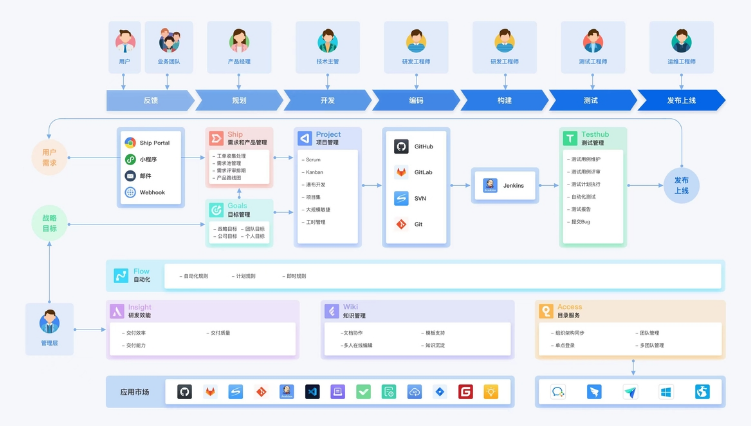The image size is (751, 426).
Task: Click the Testhub green T icon
Action: click(569, 139)
